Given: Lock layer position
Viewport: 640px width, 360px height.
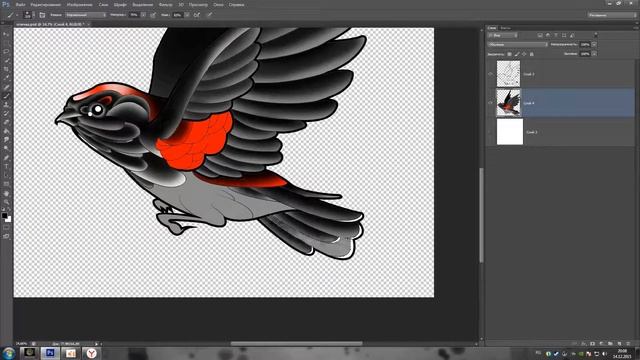Looking at the screenshot, I should coord(524,54).
